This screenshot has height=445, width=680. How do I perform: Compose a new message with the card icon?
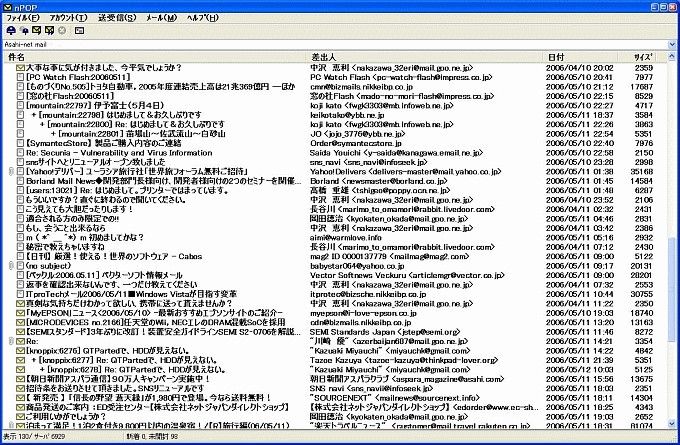pyautogui.click(x=79, y=30)
